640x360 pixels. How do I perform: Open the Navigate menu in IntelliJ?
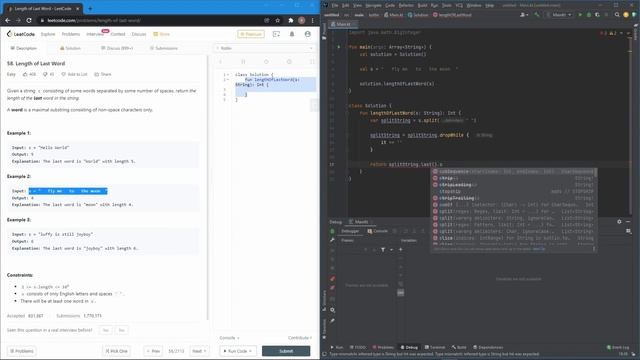(373, 5)
